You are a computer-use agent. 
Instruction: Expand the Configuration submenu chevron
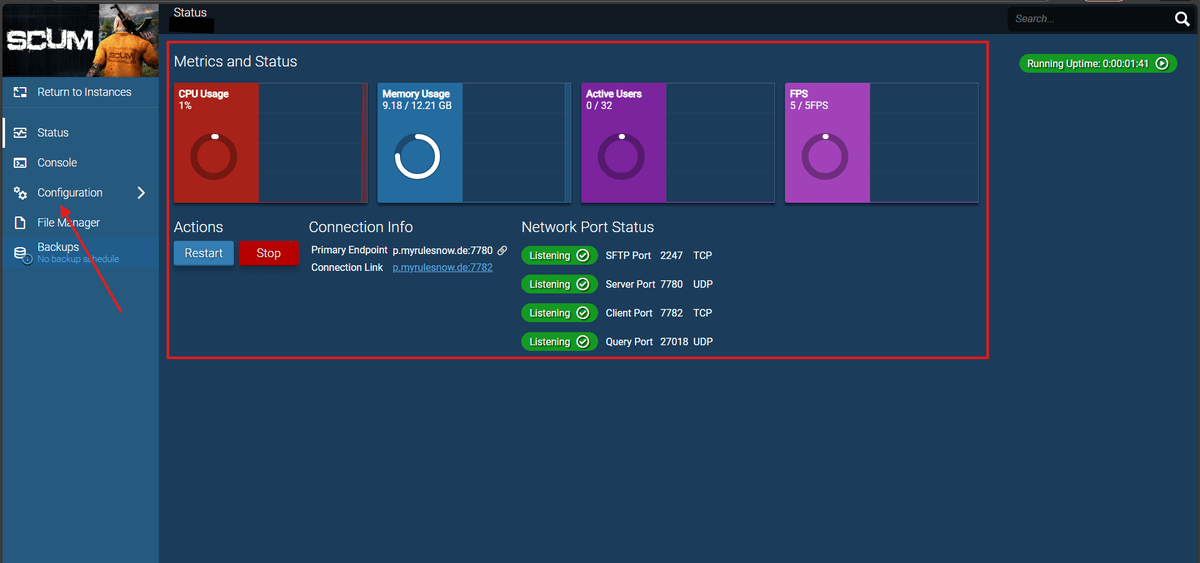point(141,193)
